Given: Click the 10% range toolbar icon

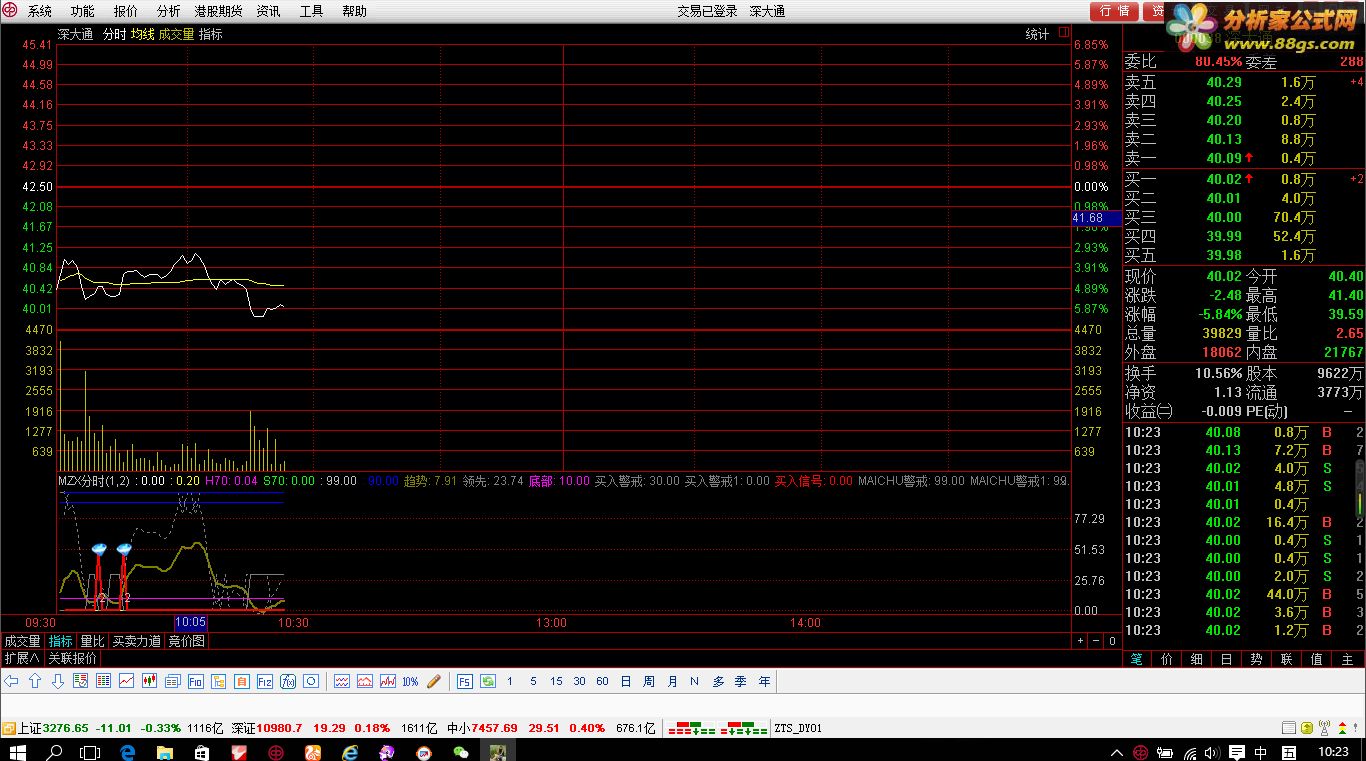Looking at the screenshot, I should tap(410, 681).
